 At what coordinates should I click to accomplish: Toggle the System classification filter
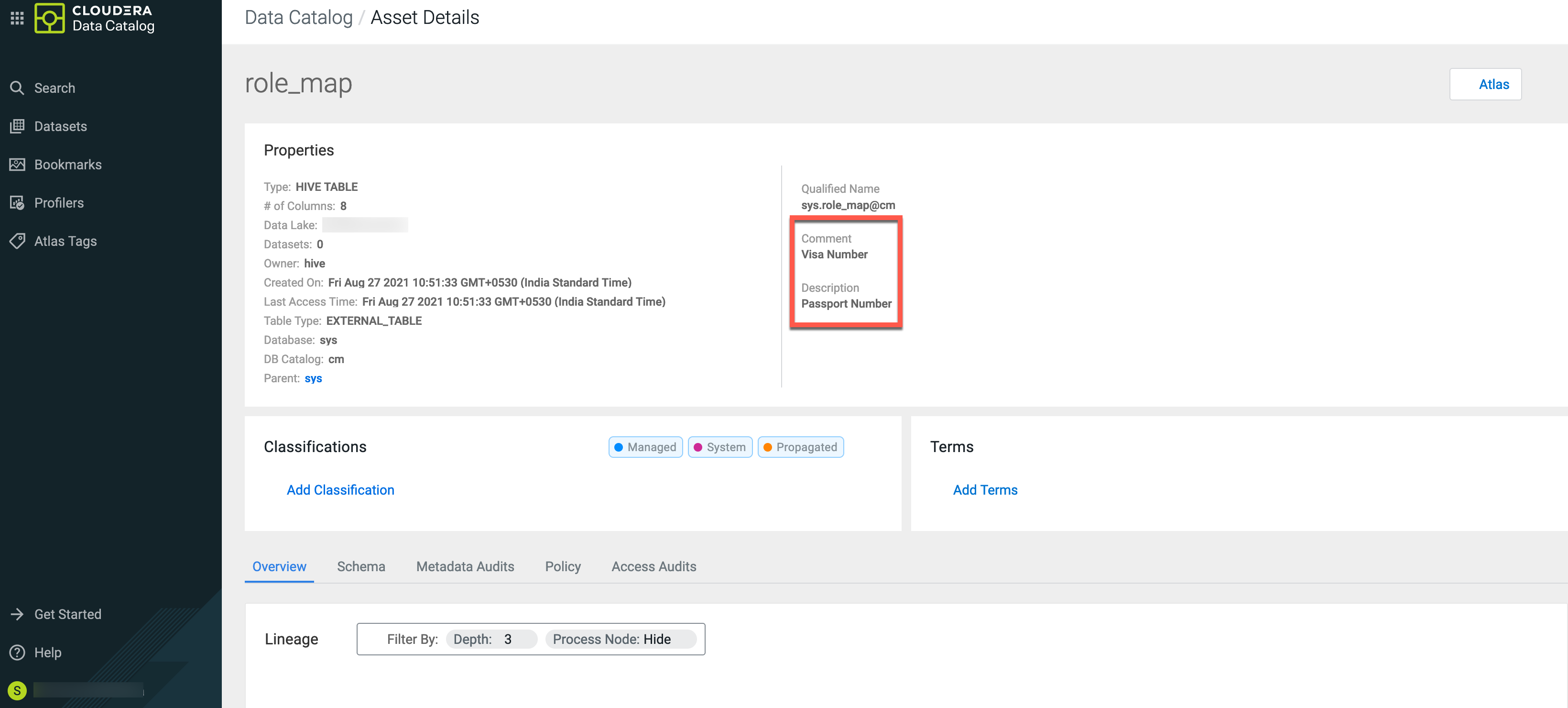(720, 447)
